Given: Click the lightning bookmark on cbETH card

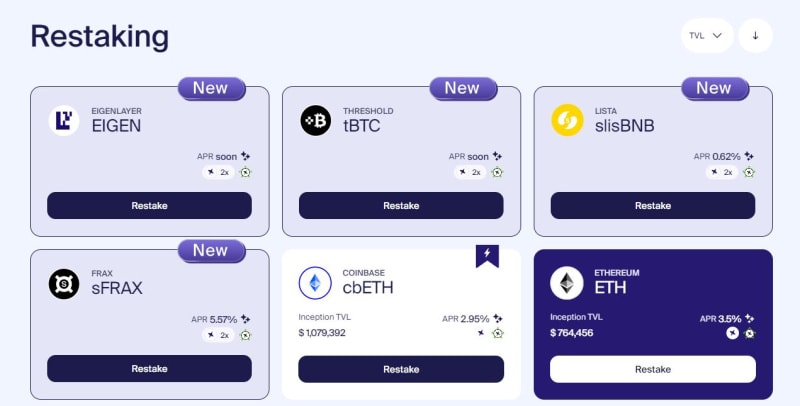Looking at the screenshot, I should point(487,256).
